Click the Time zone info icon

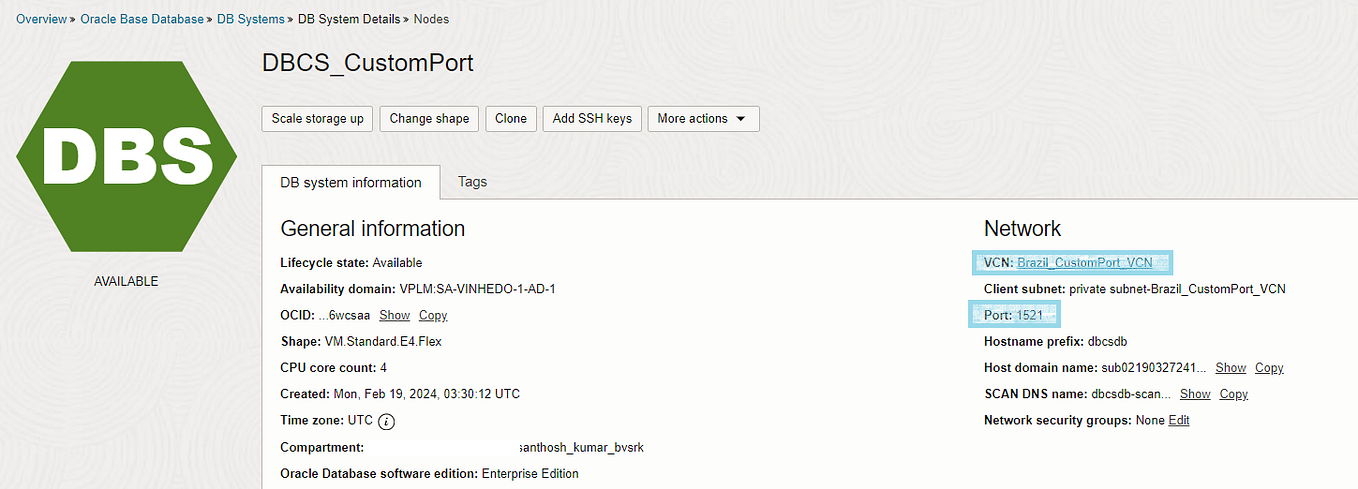pyautogui.click(x=386, y=421)
